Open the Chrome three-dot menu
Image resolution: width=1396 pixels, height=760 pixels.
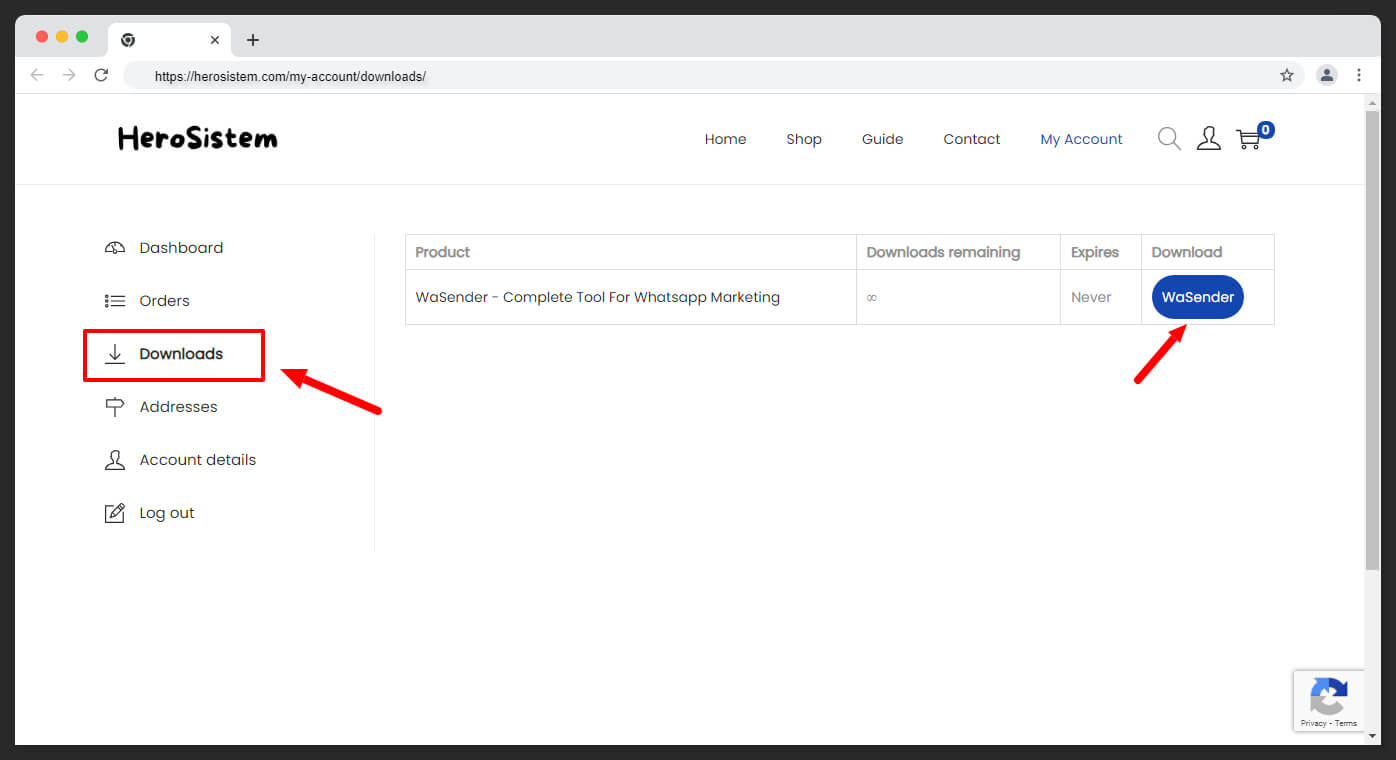[x=1359, y=75]
